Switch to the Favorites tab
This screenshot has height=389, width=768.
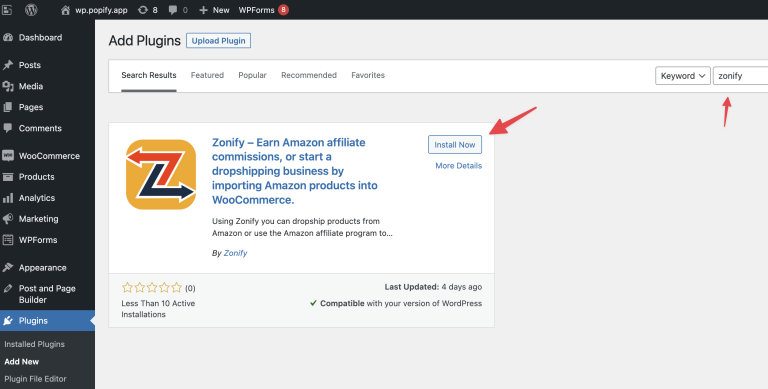coord(368,75)
